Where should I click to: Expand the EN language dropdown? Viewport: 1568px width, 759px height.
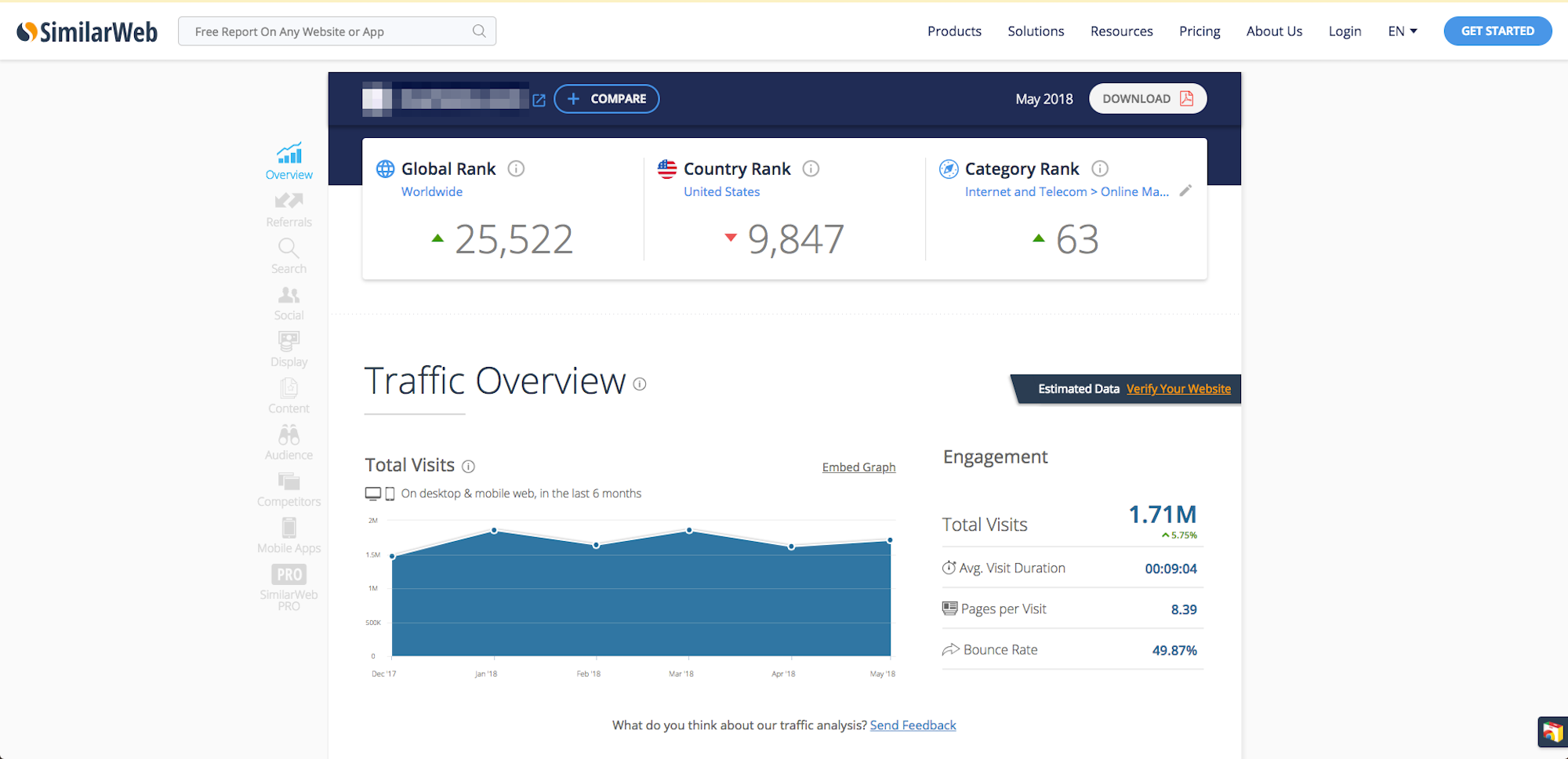click(x=1402, y=31)
